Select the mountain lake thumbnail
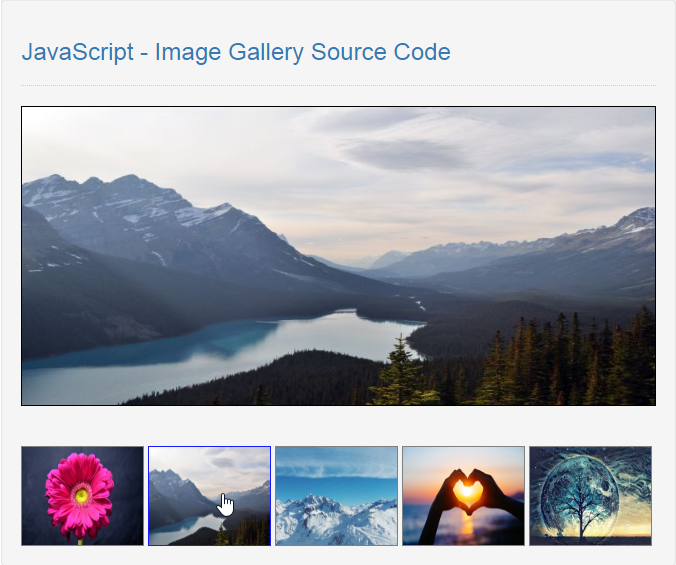Image resolution: width=676 pixels, height=565 pixels. [x=210, y=496]
